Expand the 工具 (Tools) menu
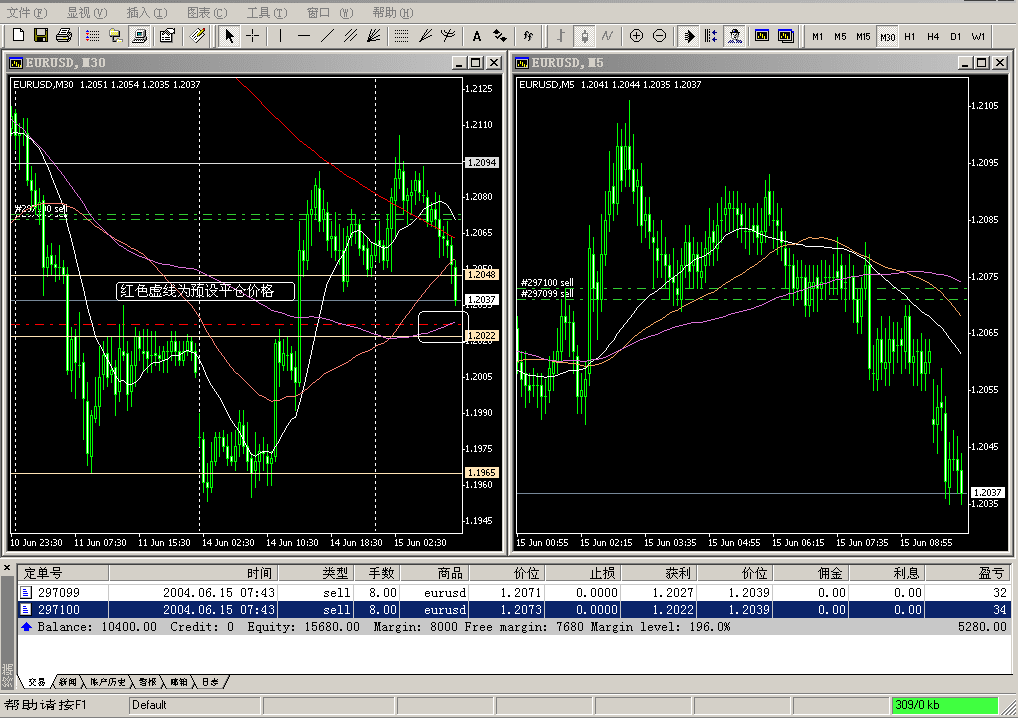1018x718 pixels. coord(265,12)
